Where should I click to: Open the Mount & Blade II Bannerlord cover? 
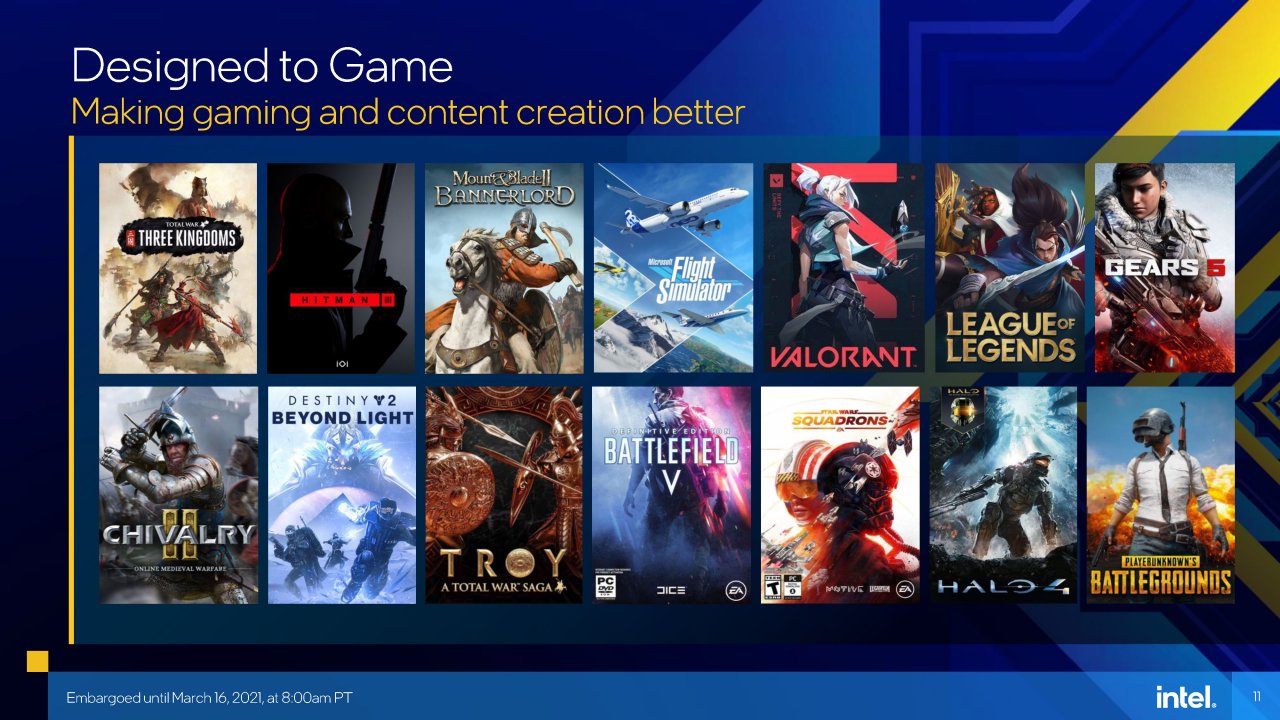tap(504, 268)
